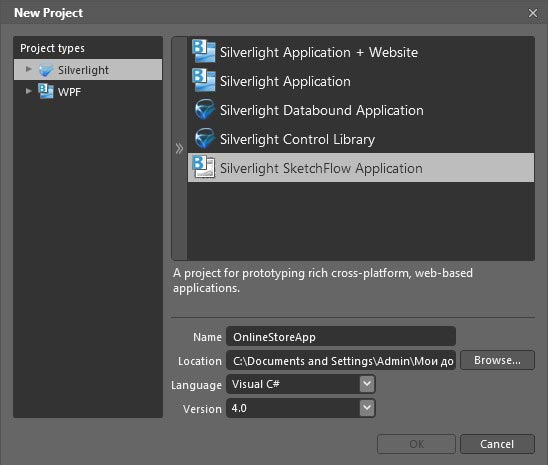Close the New Project dialog

[533, 13]
